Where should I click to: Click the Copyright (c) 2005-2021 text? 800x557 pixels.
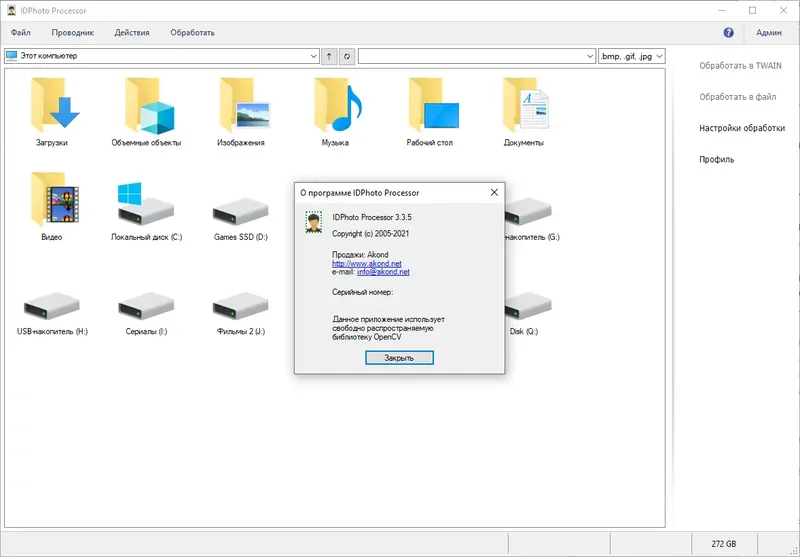click(x=370, y=234)
